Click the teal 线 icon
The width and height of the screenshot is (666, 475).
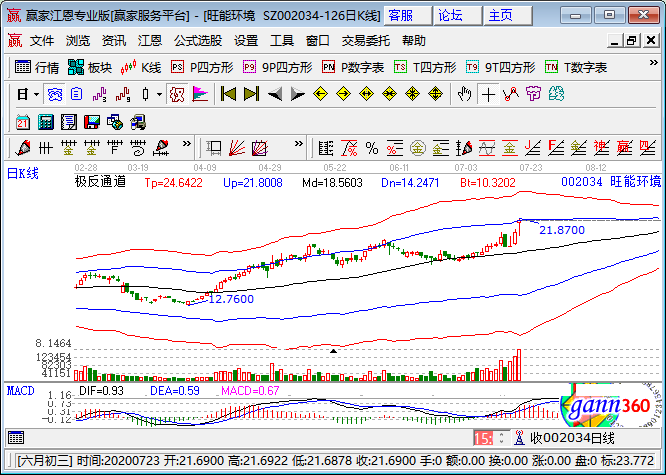tap(556, 94)
